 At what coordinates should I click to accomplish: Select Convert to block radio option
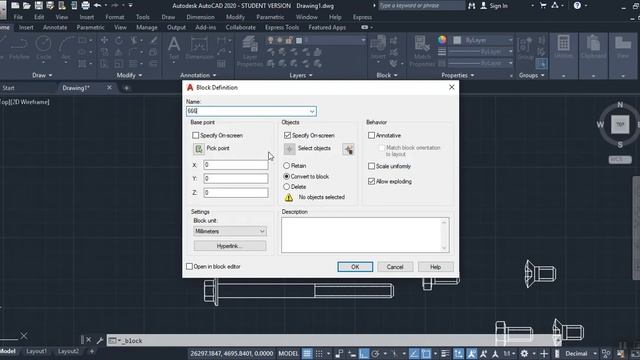tap(287, 176)
